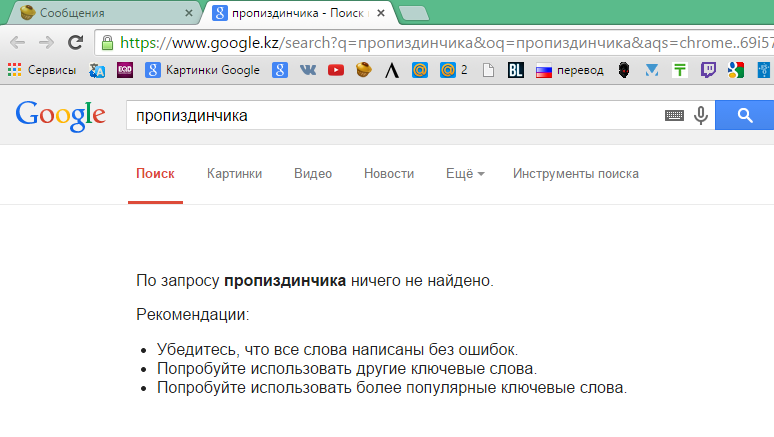Reload the page with the refresh icon
This screenshot has height=437, width=774.
point(75,43)
